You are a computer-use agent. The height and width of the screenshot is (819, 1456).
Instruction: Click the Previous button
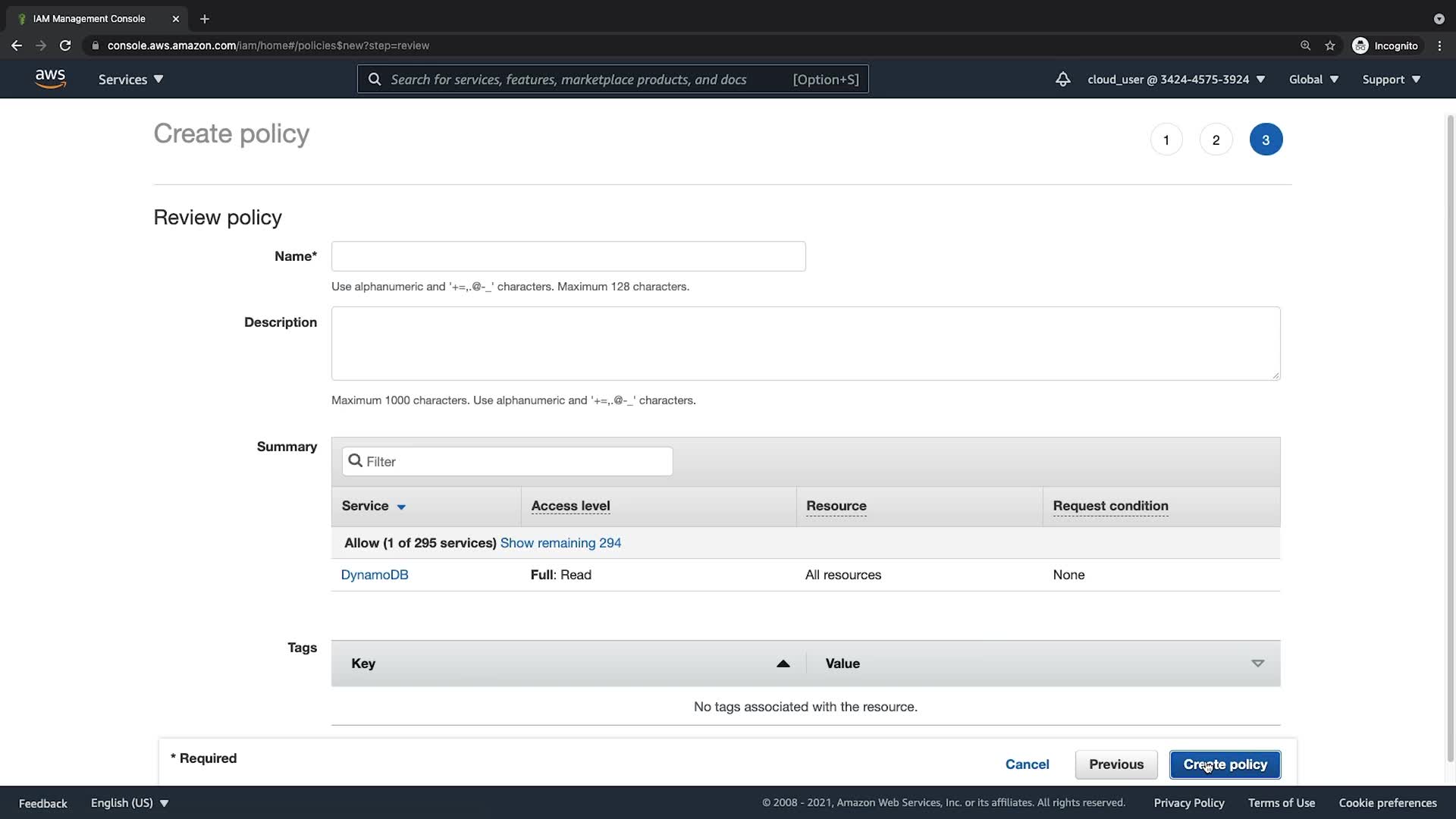click(1116, 764)
